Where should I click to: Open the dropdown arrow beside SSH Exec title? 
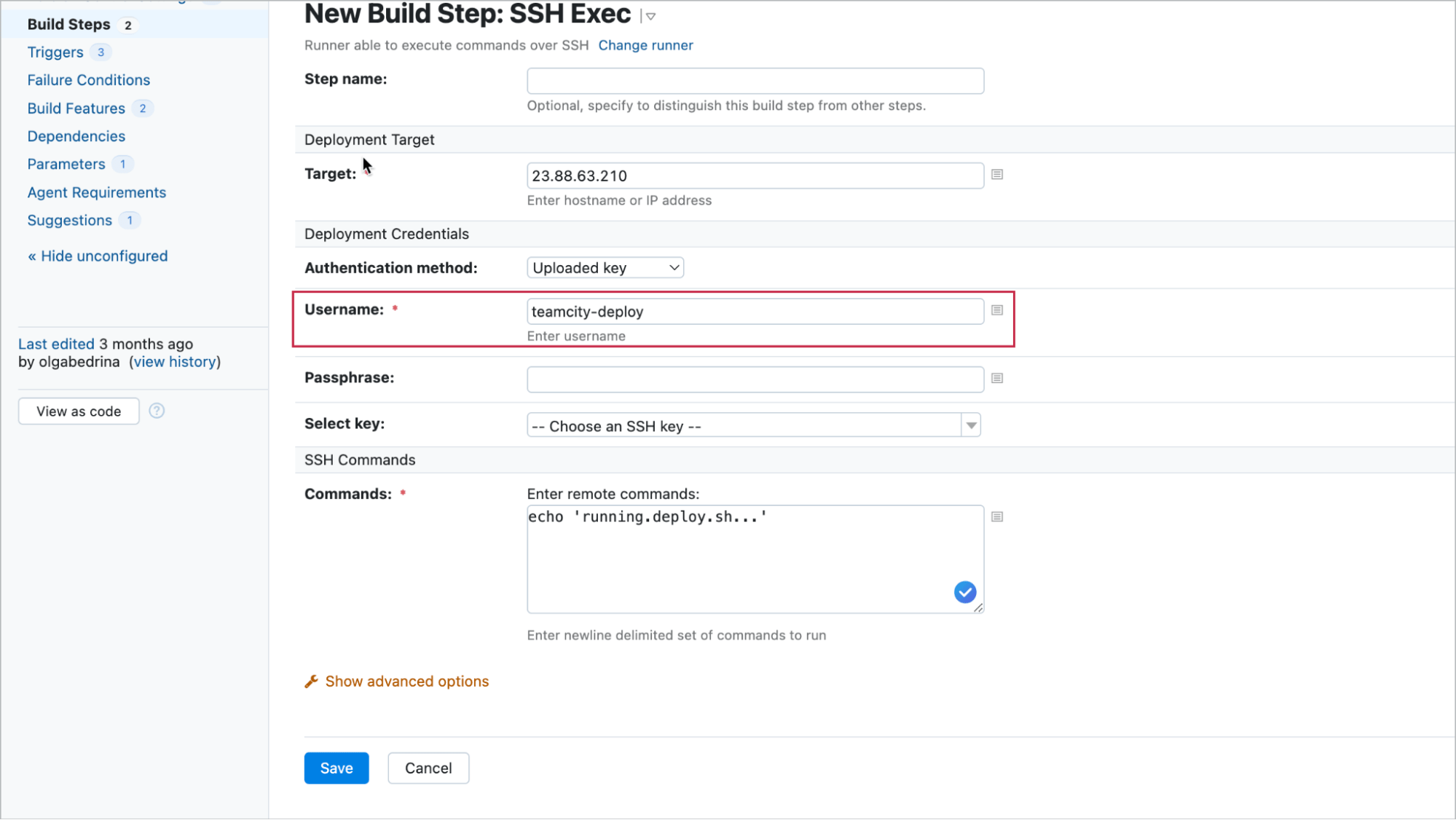[650, 16]
